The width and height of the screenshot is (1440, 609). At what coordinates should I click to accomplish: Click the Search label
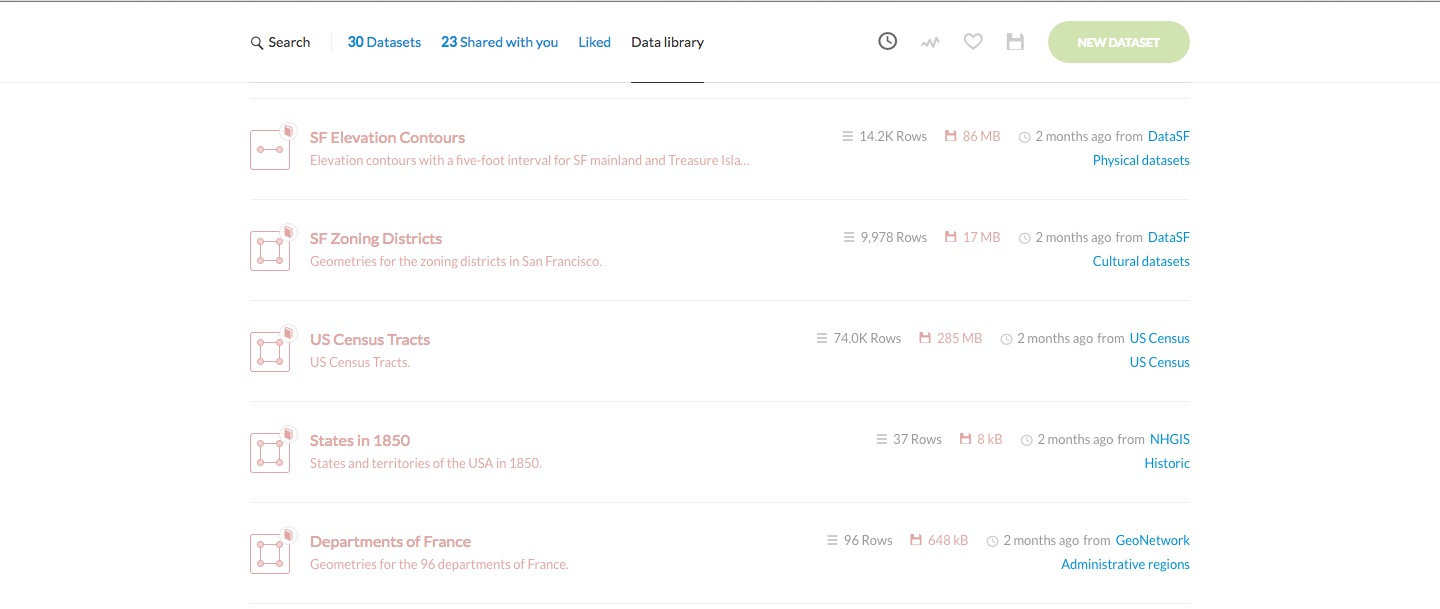click(x=289, y=42)
